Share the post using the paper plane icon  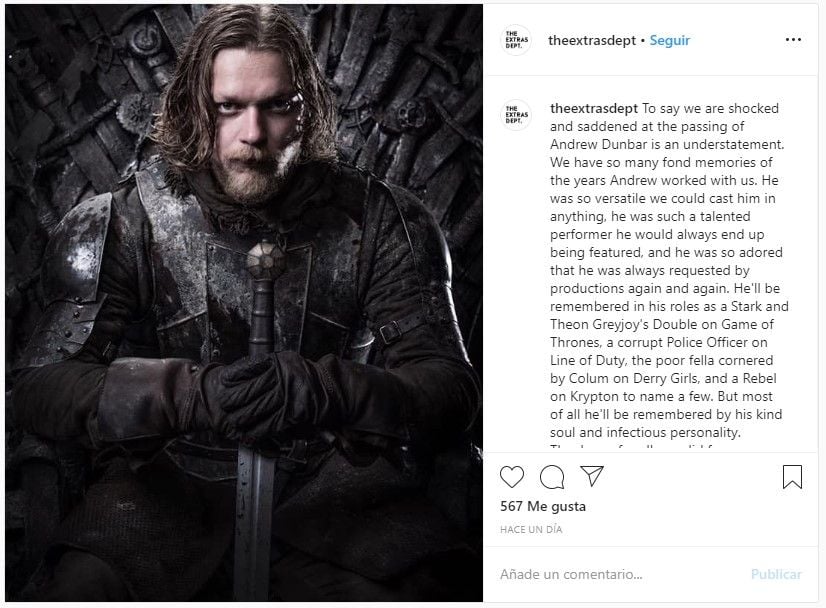tap(592, 477)
